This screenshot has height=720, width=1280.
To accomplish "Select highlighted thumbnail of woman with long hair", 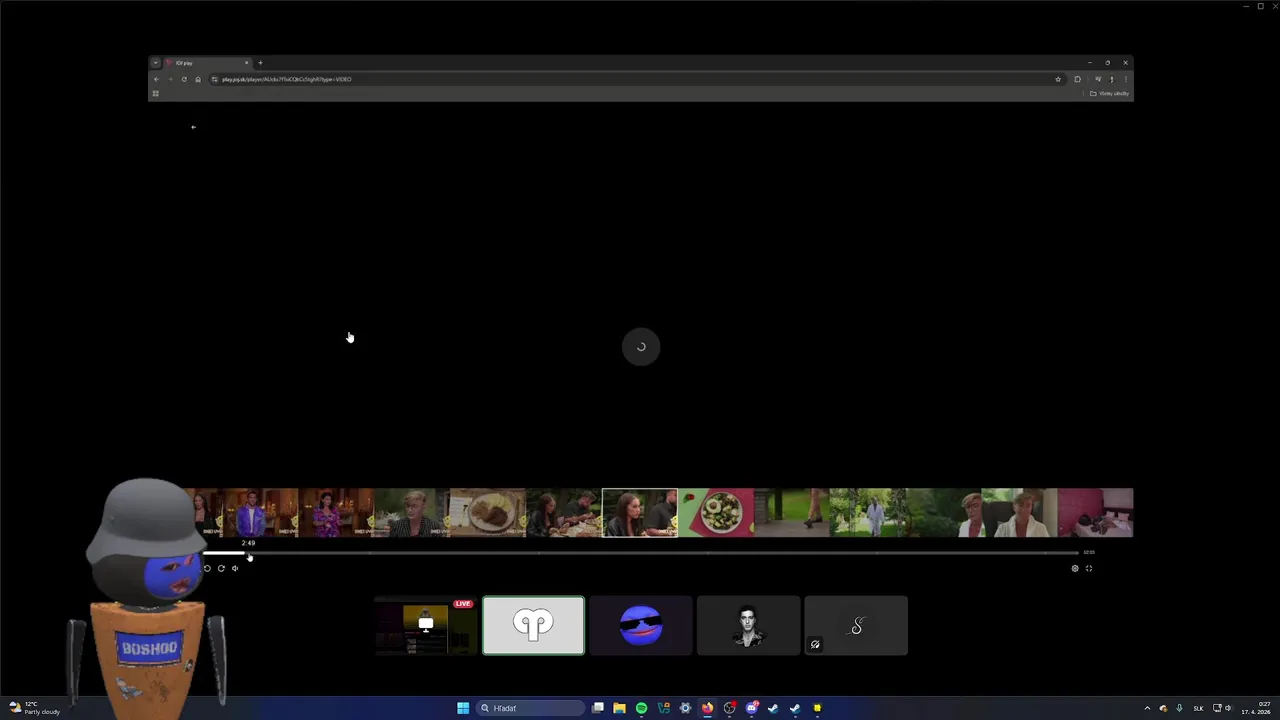I will (640, 513).
